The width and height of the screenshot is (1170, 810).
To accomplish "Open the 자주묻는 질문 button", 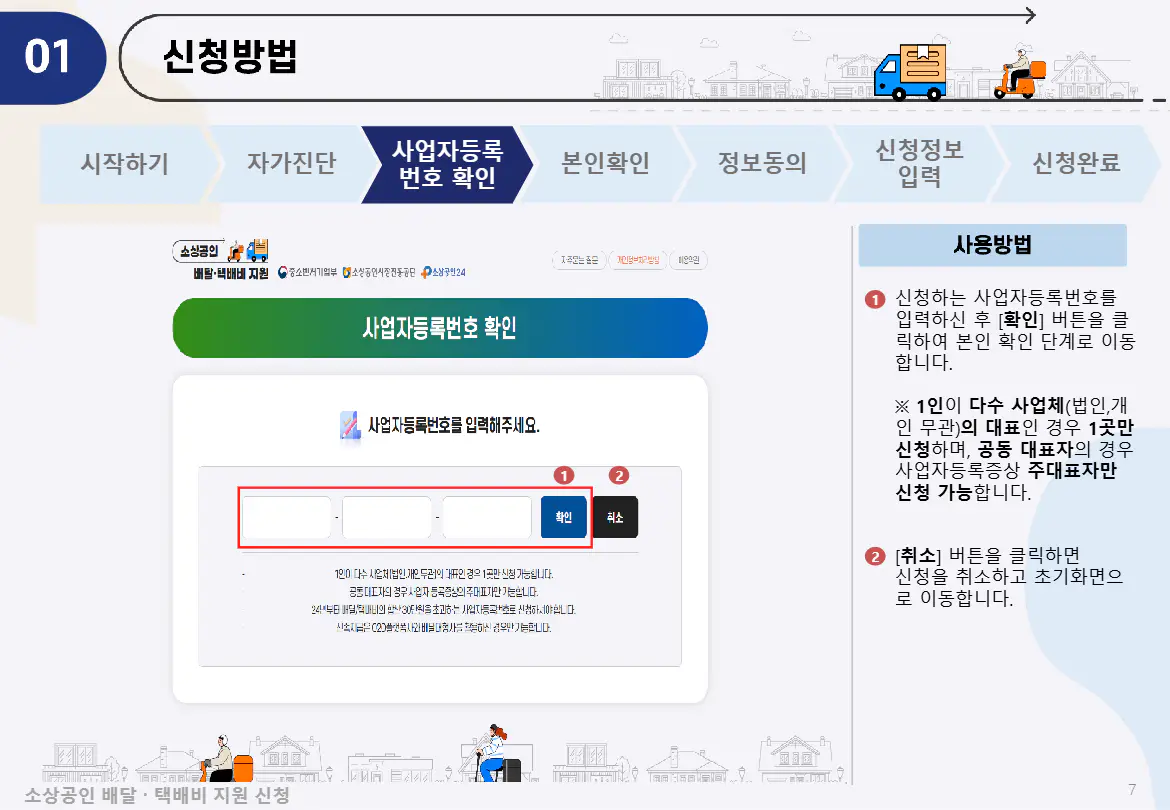I will point(580,260).
